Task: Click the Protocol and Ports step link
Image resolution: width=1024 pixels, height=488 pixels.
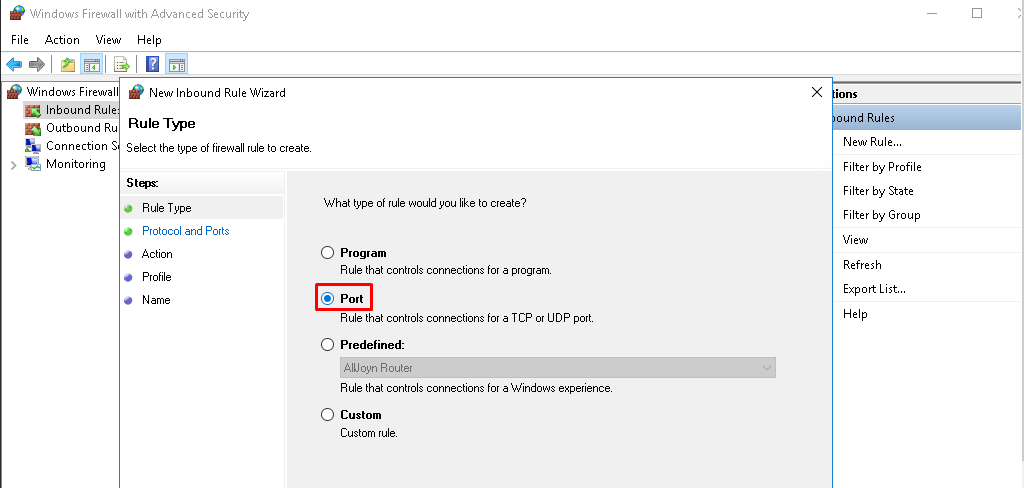Action: point(185,231)
